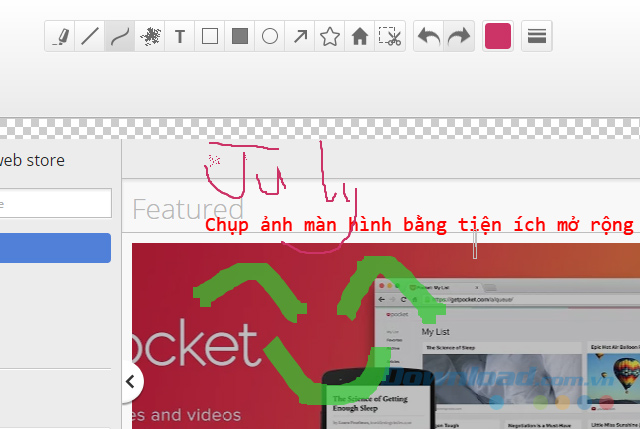
Task: Open the line thickness menu
Action: 537,36
